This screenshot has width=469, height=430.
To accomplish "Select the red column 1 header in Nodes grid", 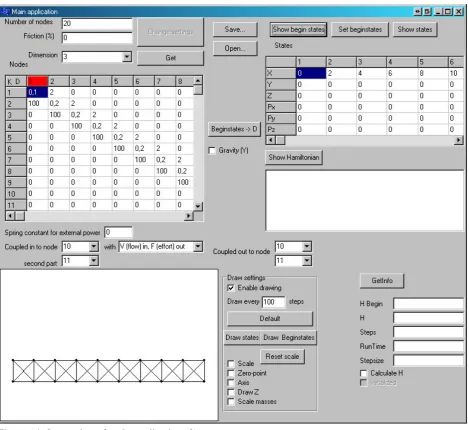I will (x=37, y=81).
